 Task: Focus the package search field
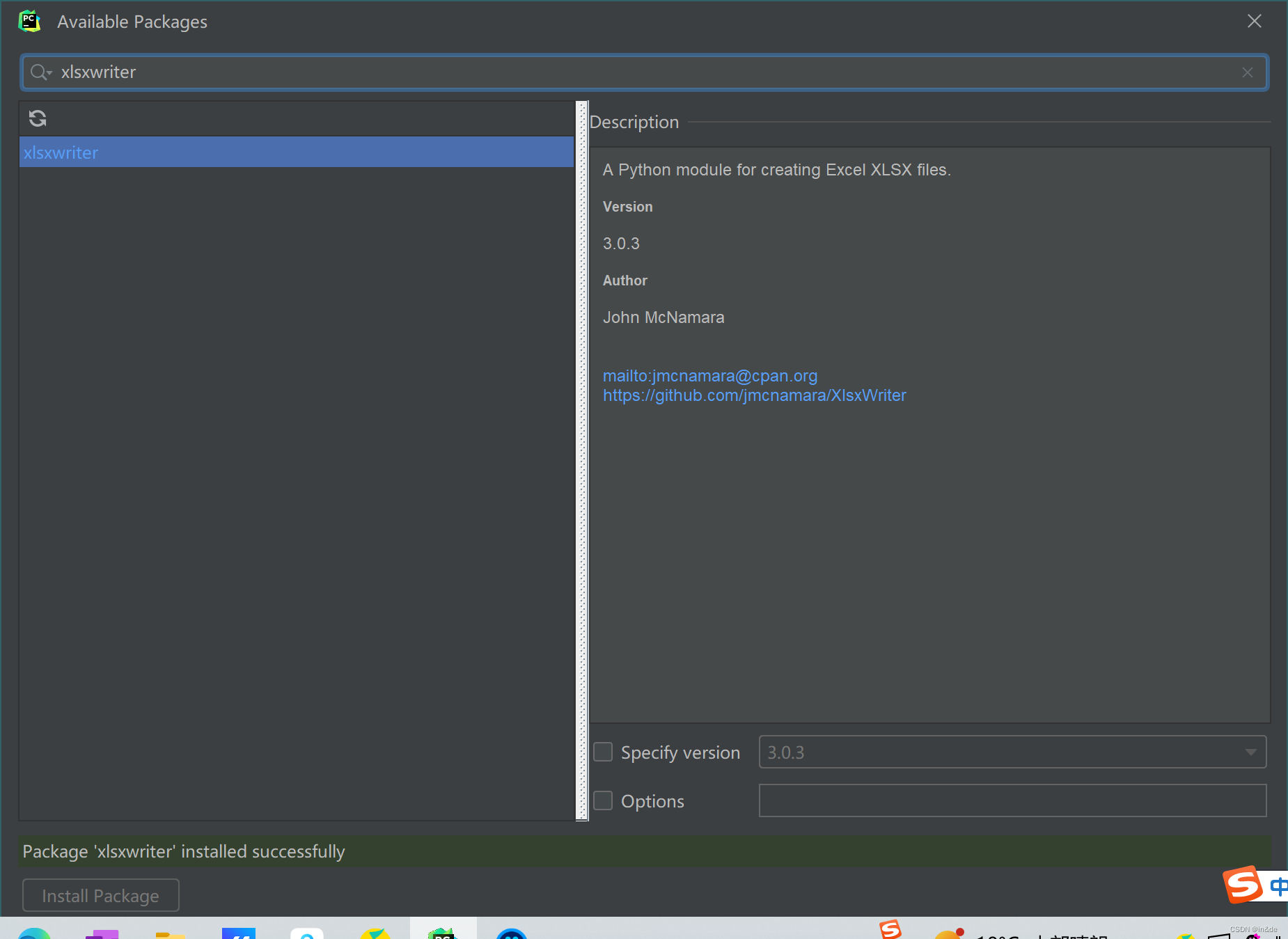(x=645, y=72)
